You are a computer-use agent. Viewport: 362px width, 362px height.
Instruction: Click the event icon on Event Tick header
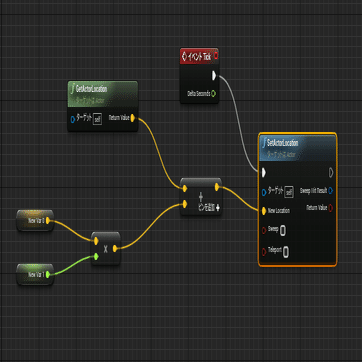(x=184, y=57)
